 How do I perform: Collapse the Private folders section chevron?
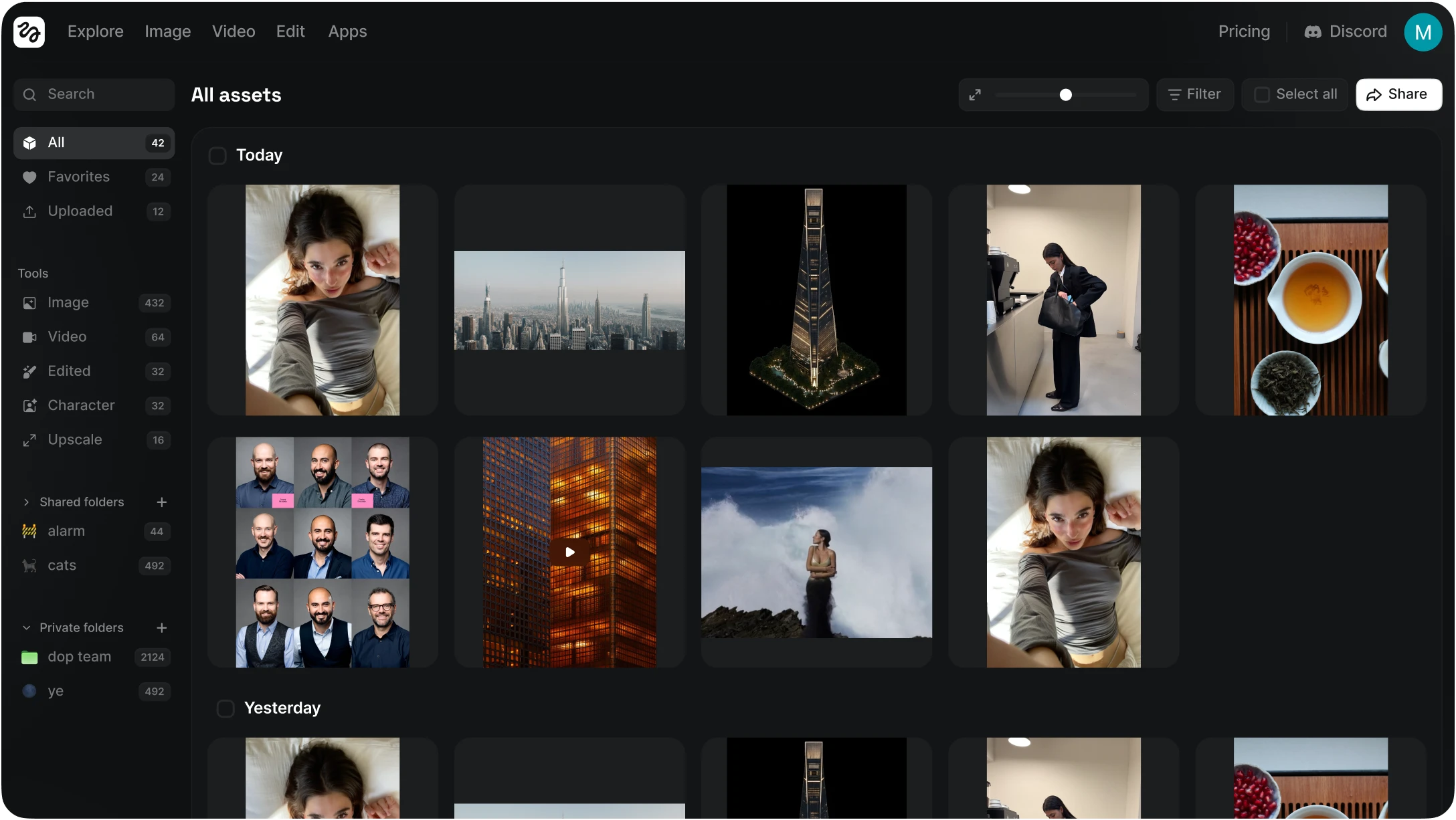(26, 628)
